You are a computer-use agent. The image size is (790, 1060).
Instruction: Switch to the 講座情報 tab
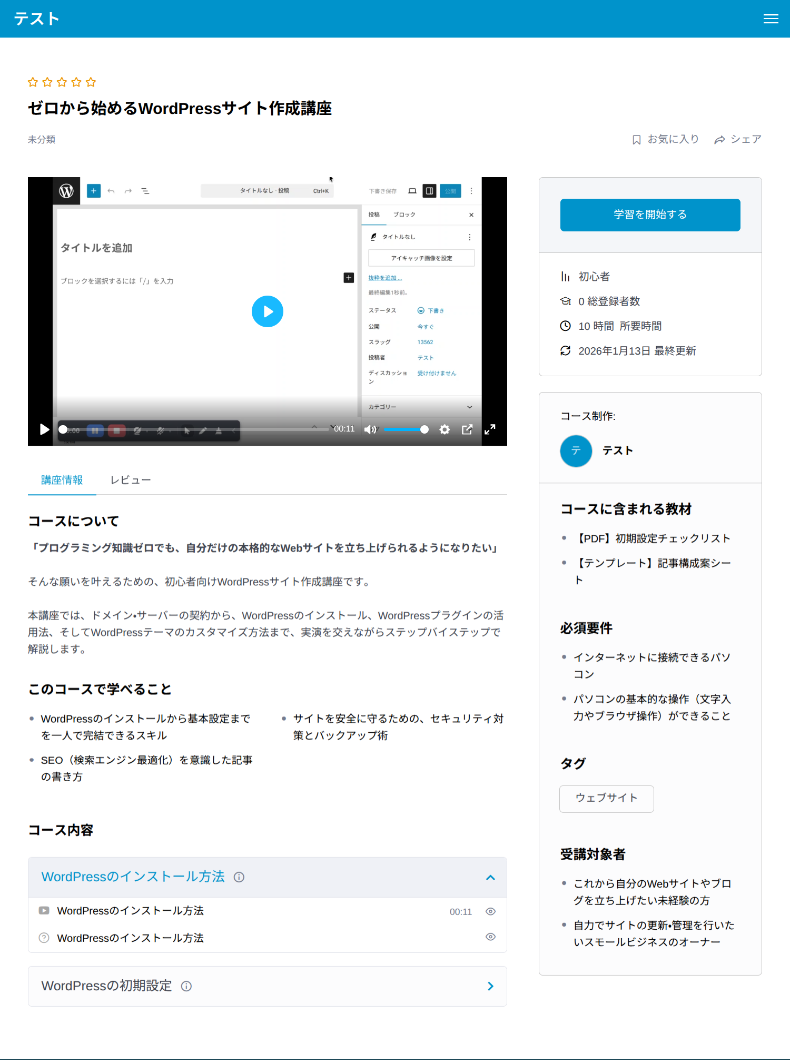(x=62, y=480)
